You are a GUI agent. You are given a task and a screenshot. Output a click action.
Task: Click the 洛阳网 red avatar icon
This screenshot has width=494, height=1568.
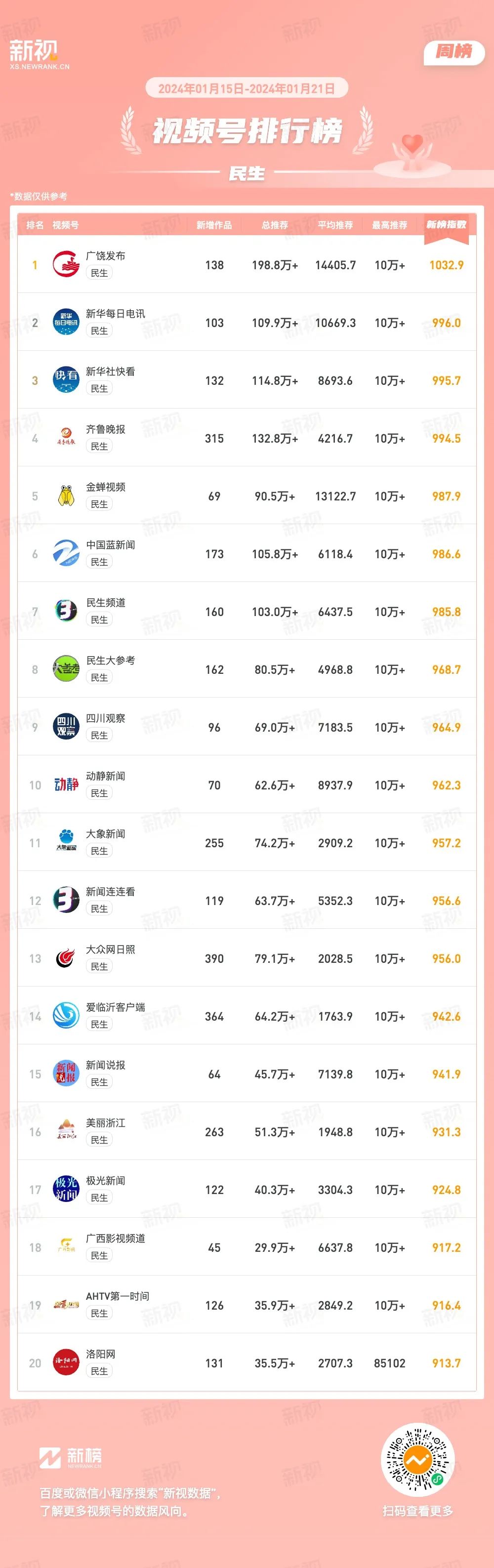[x=66, y=1363]
